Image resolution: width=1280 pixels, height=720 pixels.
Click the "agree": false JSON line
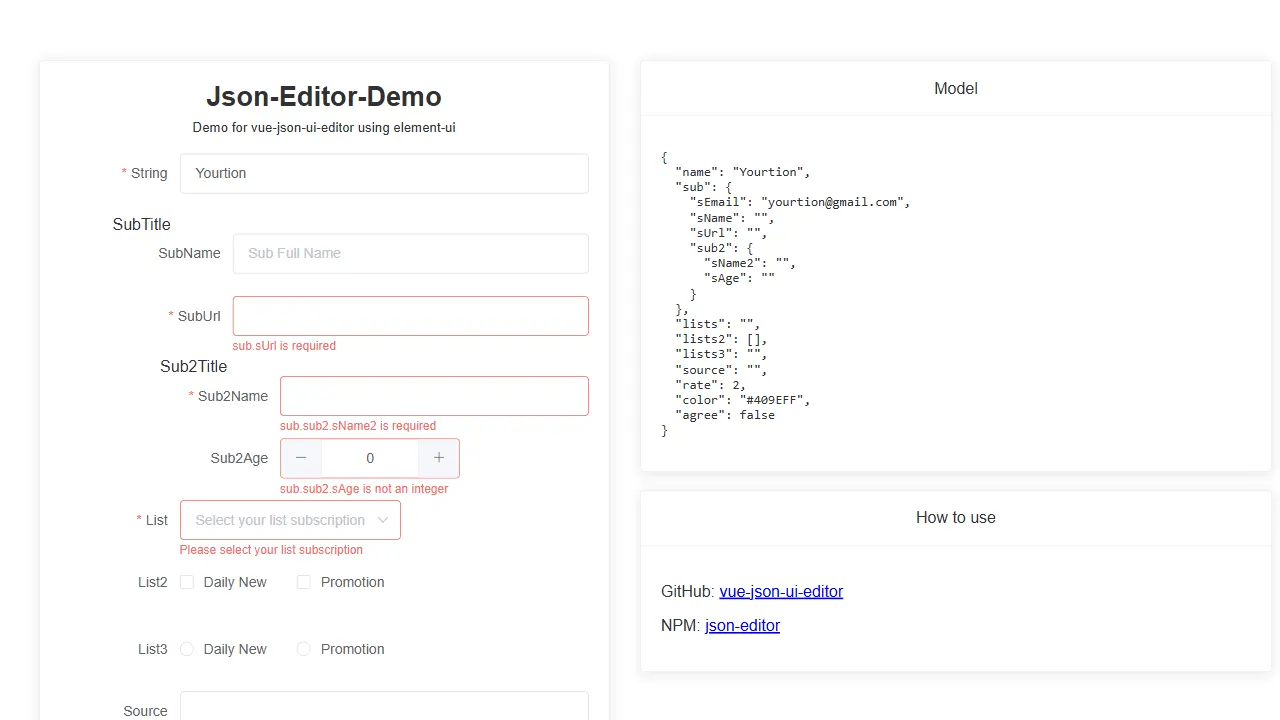(725, 415)
